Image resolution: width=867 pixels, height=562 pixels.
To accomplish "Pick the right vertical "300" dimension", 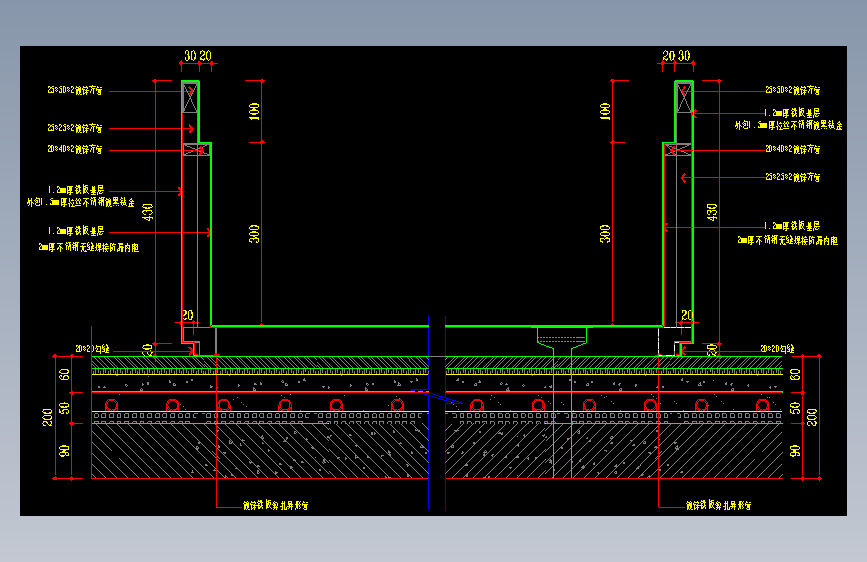I will pos(605,233).
